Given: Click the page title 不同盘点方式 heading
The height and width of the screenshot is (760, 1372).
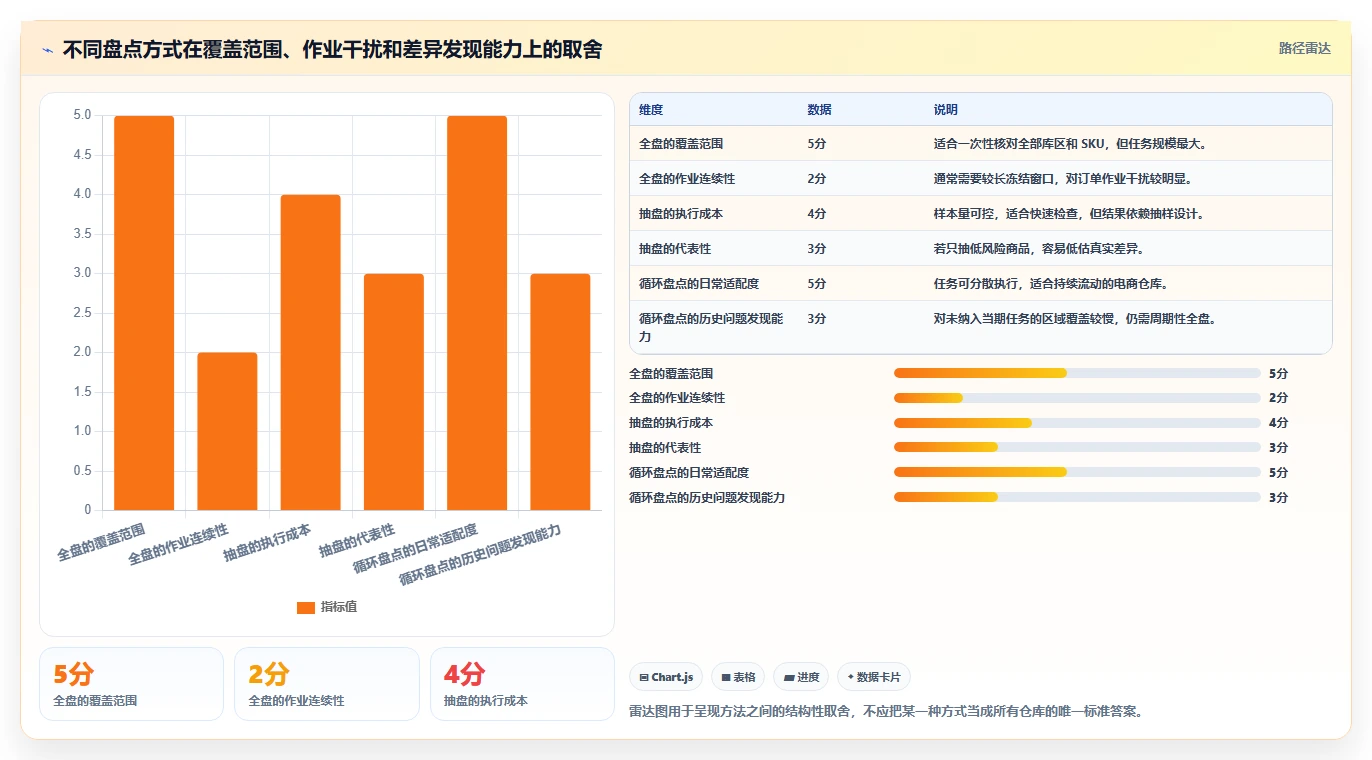Looking at the screenshot, I should tap(332, 50).
